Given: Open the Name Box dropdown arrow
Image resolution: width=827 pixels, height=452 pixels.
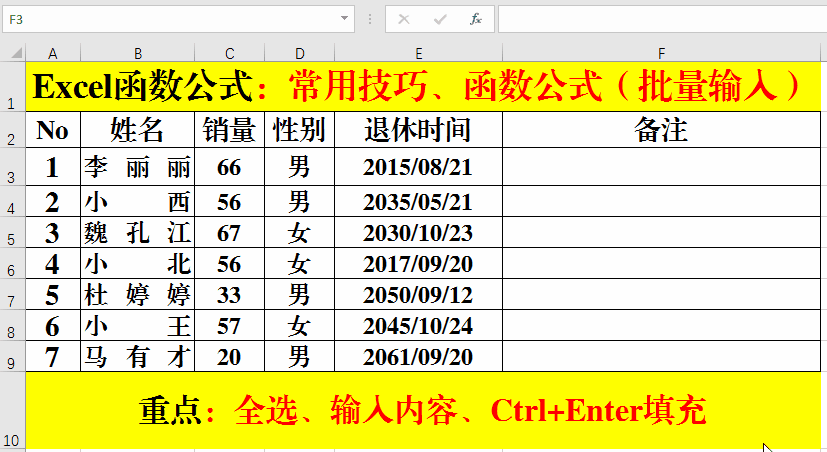Looking at the screenshot, I should (344, 18).
